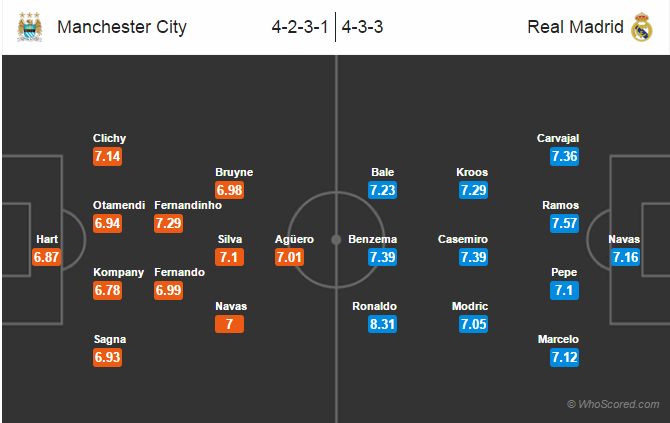The image size is (670, 423).
Task: Select the Carvajal player name
Action: tap(558, 138)
